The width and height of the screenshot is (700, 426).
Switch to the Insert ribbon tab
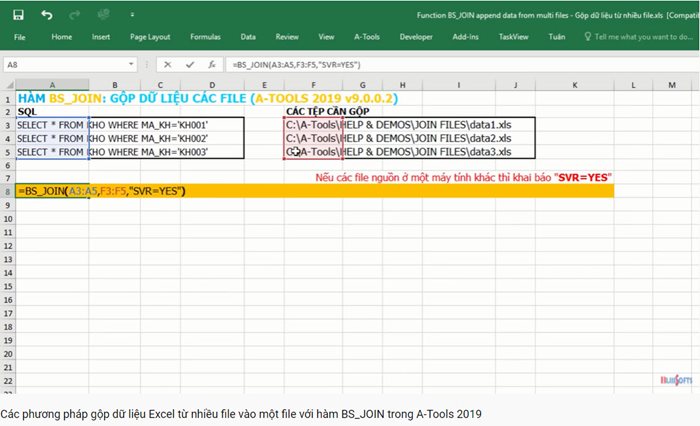coord(101,37)
